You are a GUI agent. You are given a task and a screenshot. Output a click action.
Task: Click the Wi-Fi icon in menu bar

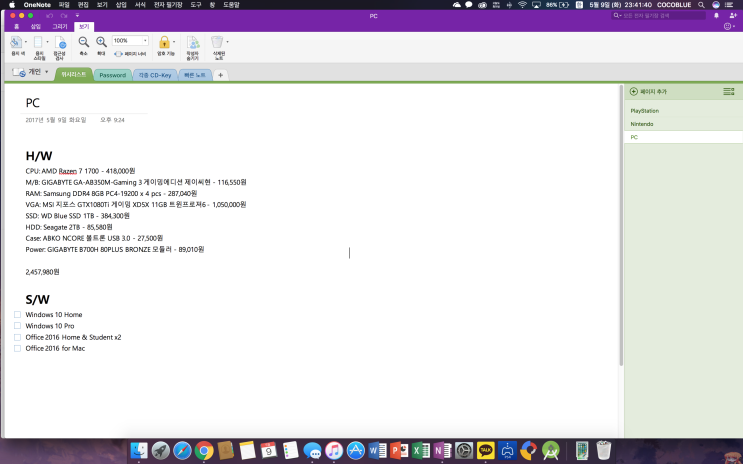[522, 5]
